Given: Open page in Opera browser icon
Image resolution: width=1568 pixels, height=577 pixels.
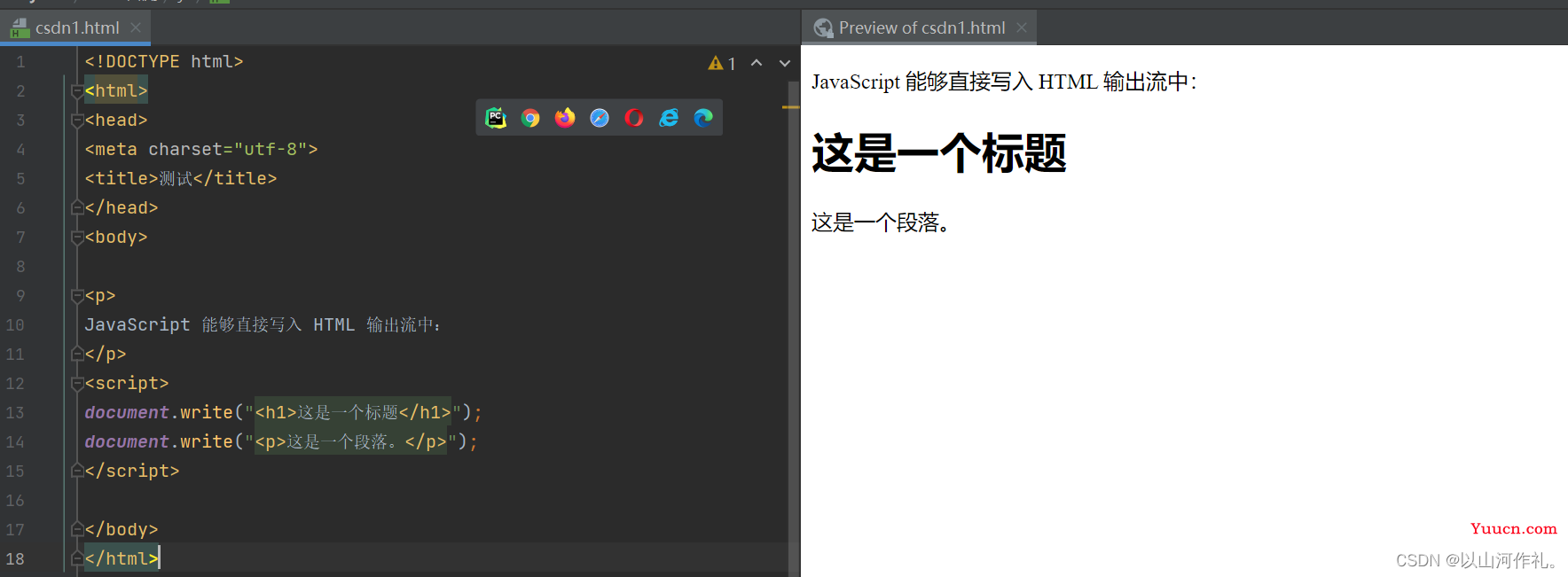Looking at the screenshot, I should click(634, 118).
